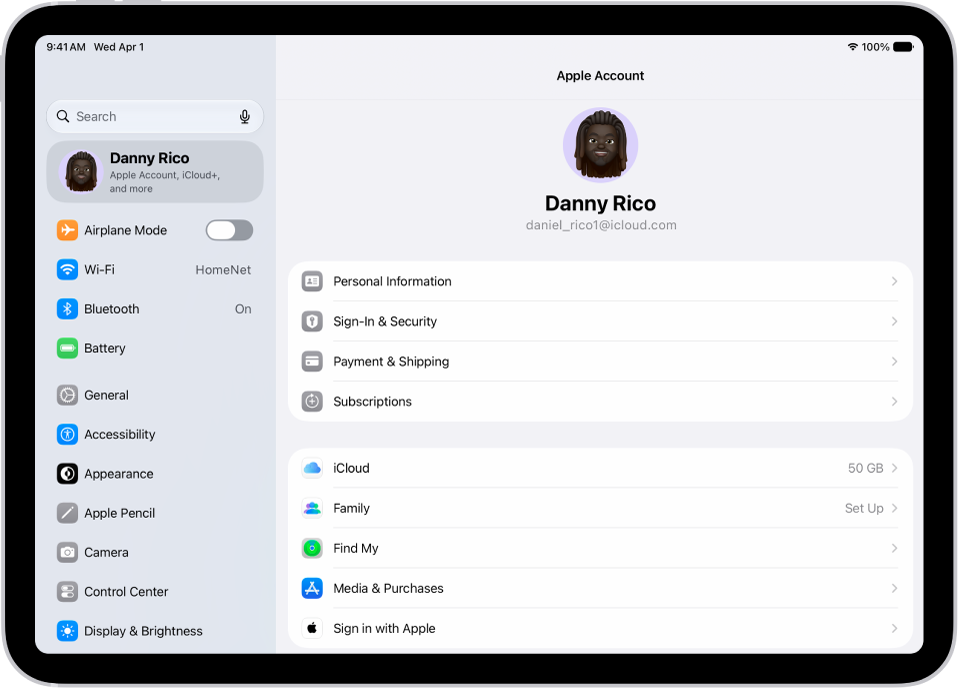This screenshot has width=960, height=690.
Task: Tap the microphone dictation icon in search
Action: coord(245,116)
